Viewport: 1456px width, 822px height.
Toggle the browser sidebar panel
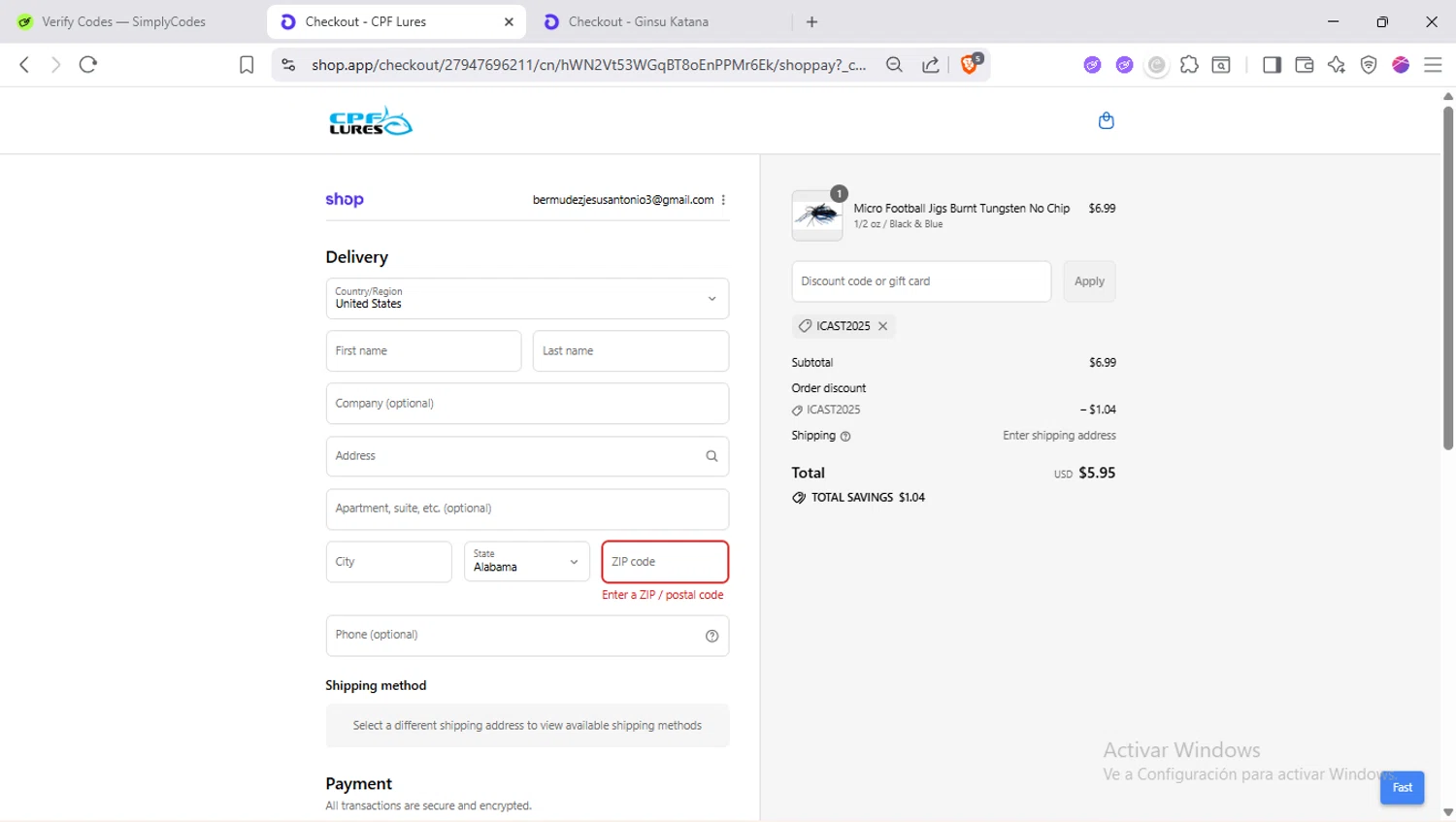pos(1272,65)
